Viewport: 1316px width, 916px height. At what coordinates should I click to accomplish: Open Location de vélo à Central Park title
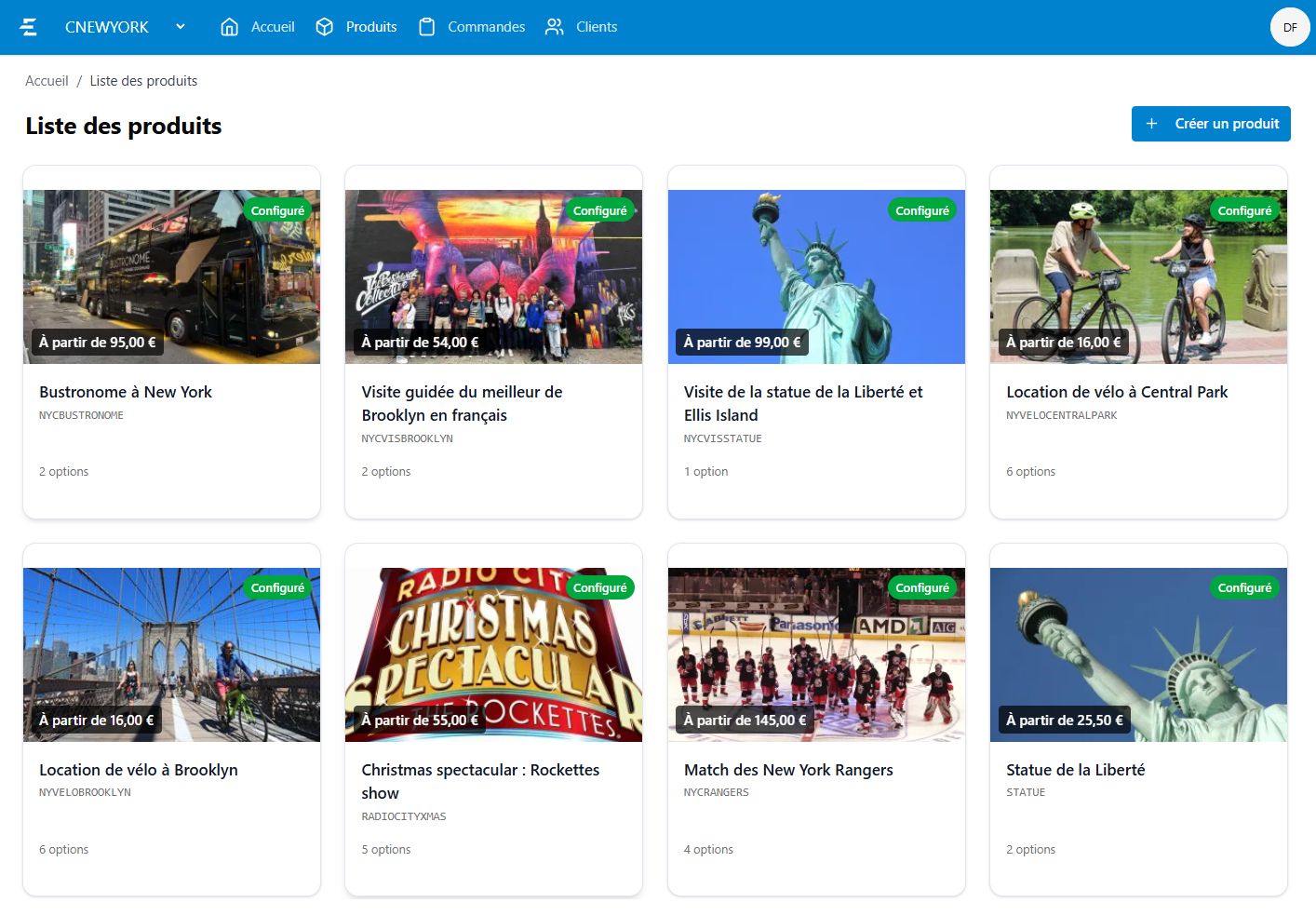(x=1117, y=392)
